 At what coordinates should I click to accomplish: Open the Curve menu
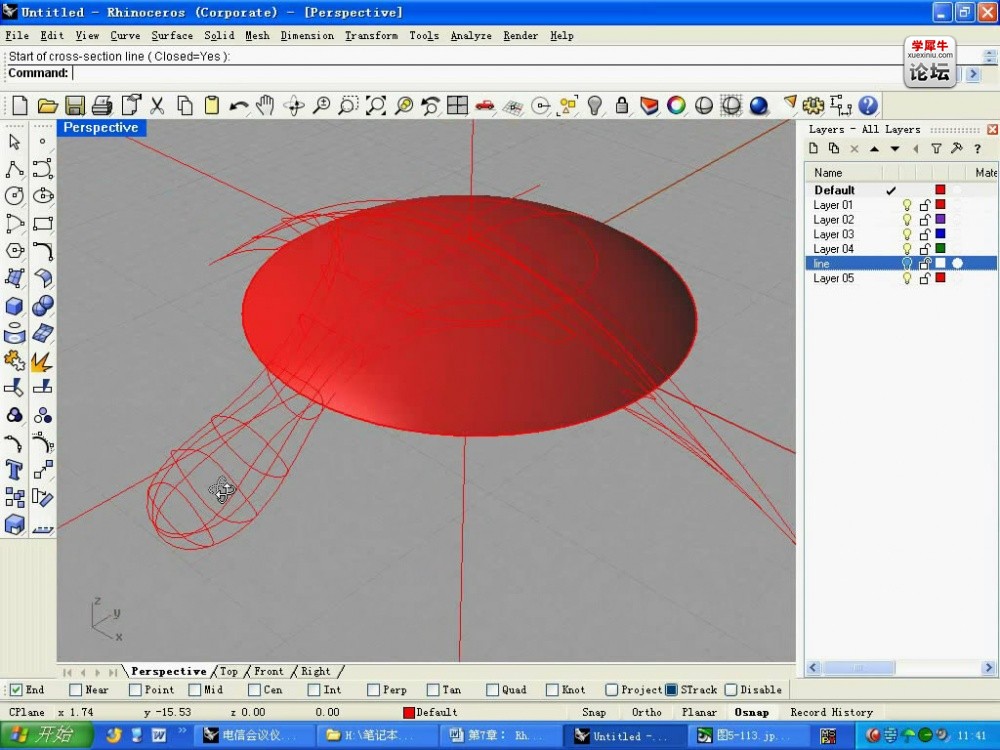pyautogui.click(x=125, y=36)
